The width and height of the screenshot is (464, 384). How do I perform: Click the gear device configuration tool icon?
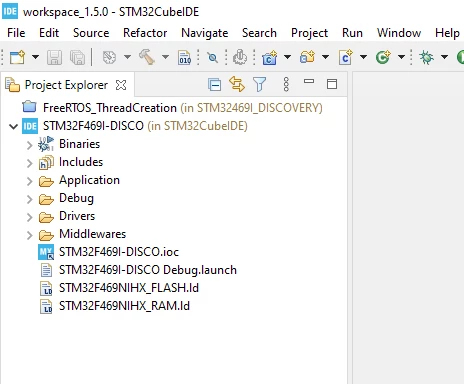click(240, 57)
